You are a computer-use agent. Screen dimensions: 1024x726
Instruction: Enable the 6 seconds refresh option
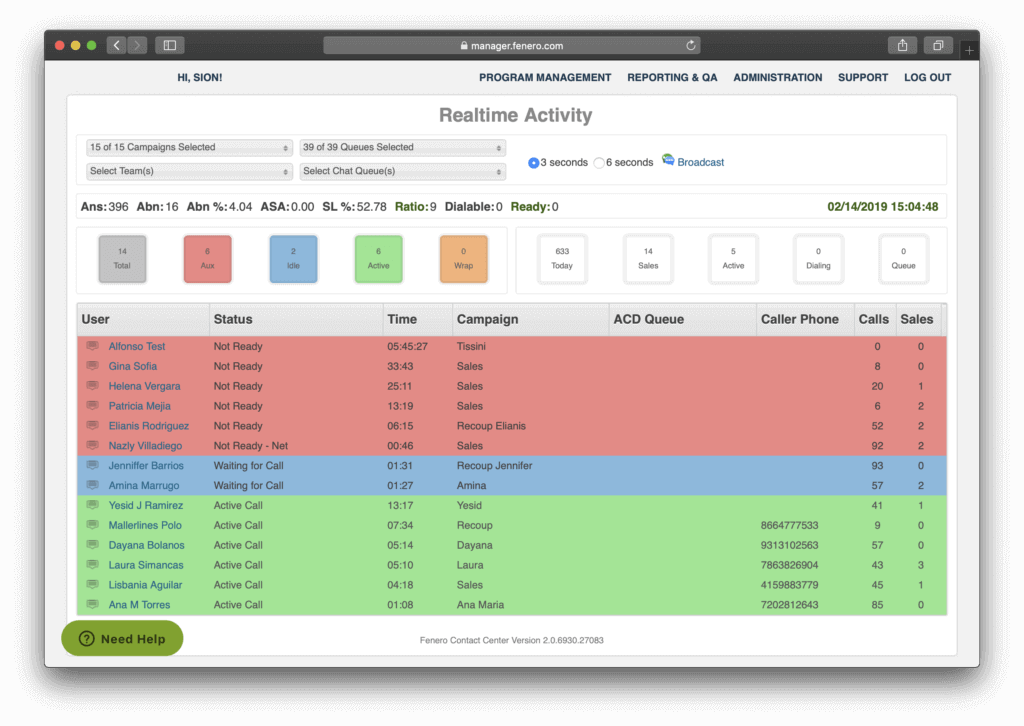point(598,161)
